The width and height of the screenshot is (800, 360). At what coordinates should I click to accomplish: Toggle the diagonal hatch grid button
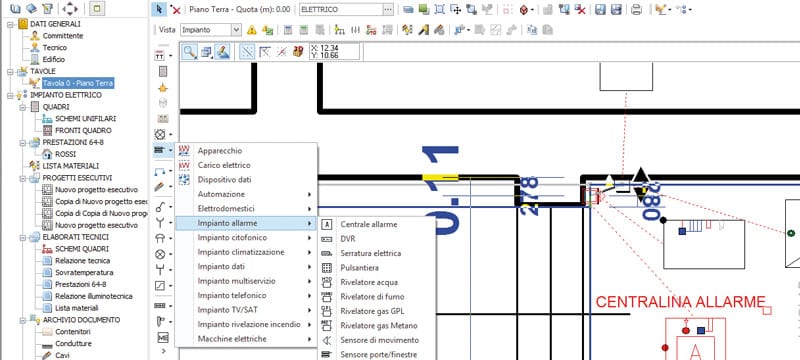click(x=247, y=52)
